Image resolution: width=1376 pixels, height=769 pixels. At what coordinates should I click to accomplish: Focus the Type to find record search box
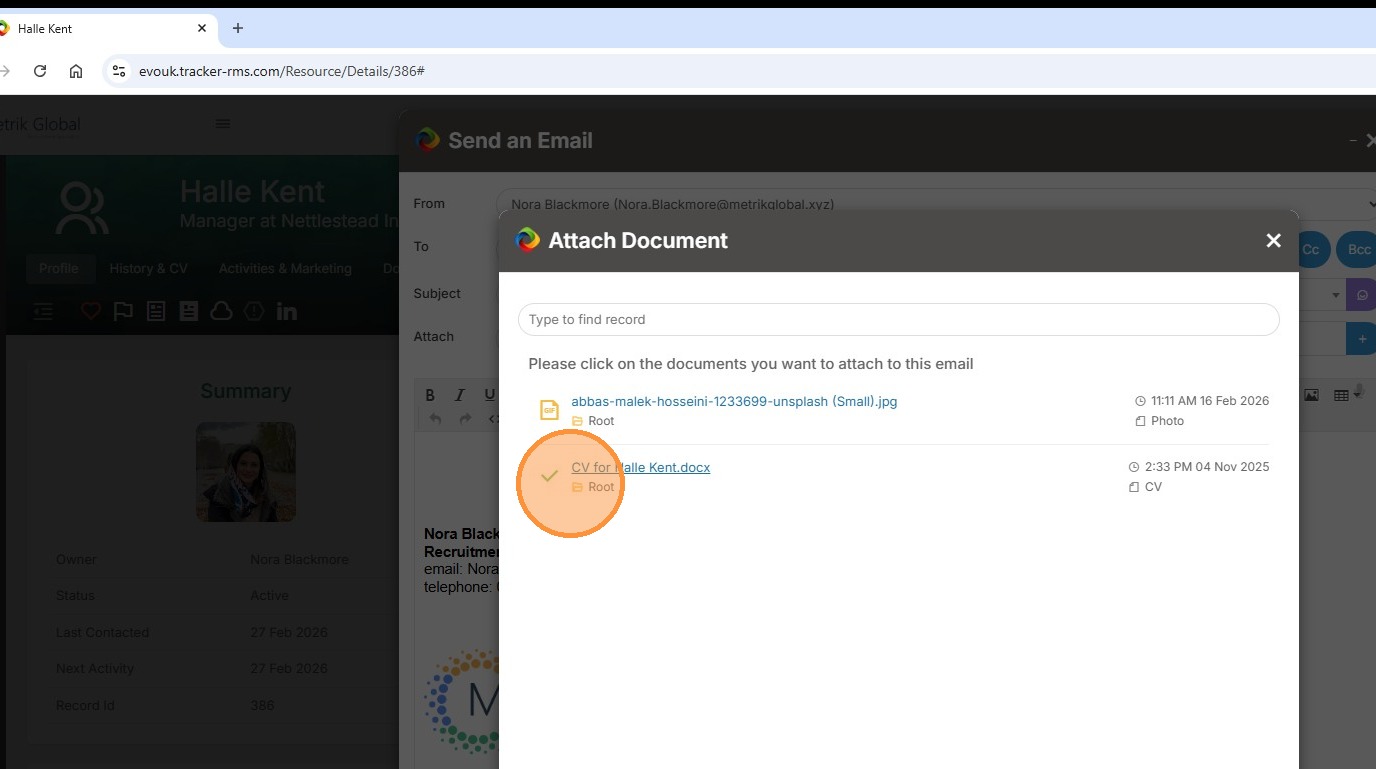coord(898,320)
